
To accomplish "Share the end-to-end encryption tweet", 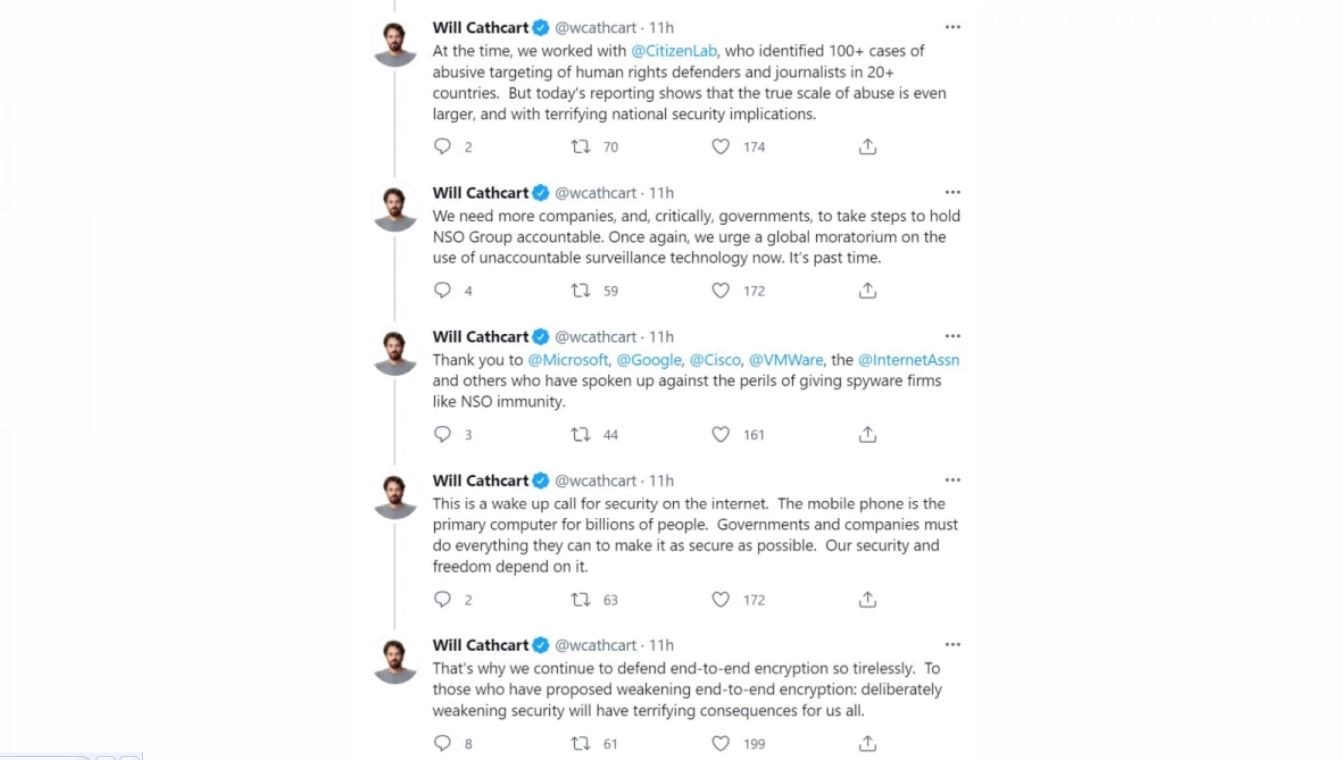I will click(867, 744).
